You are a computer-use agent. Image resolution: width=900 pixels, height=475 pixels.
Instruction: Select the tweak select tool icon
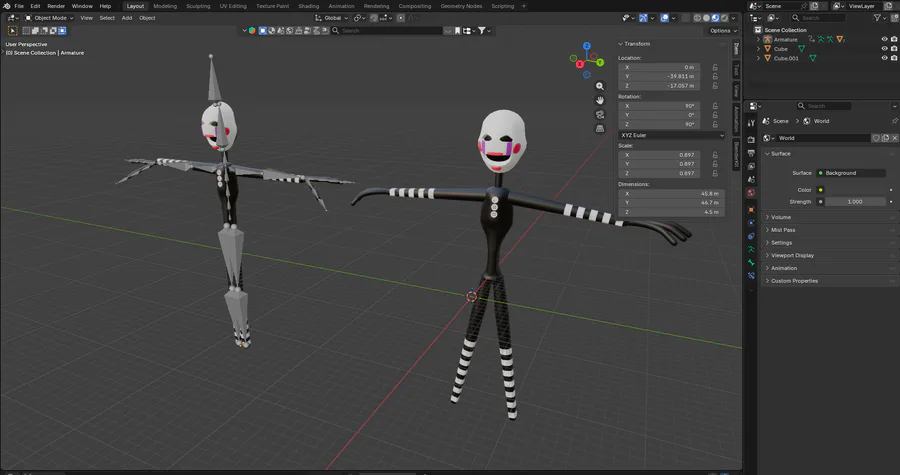pos(13,30)
